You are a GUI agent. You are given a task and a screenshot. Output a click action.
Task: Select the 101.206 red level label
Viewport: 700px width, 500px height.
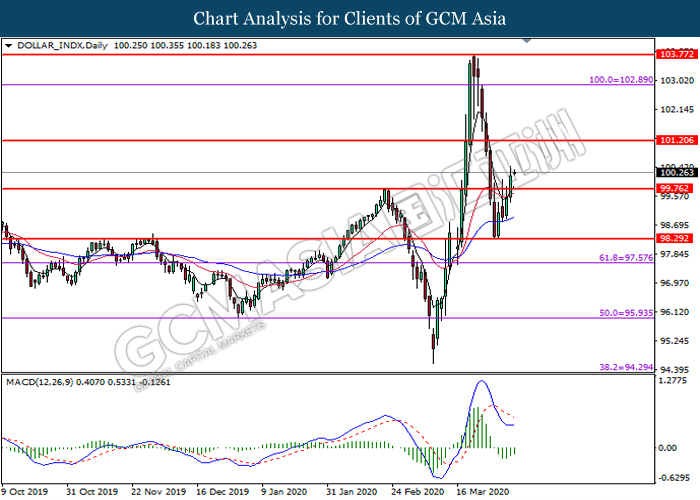pyautogui.click(x=677, y=140)
